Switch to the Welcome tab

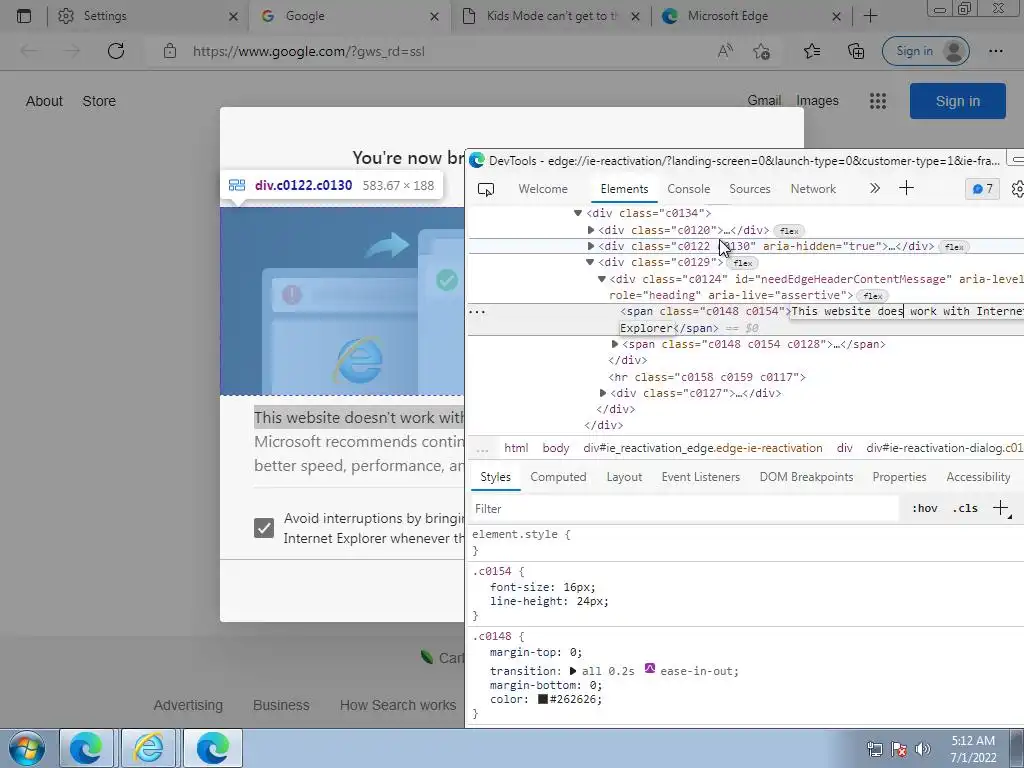point(543,189)
